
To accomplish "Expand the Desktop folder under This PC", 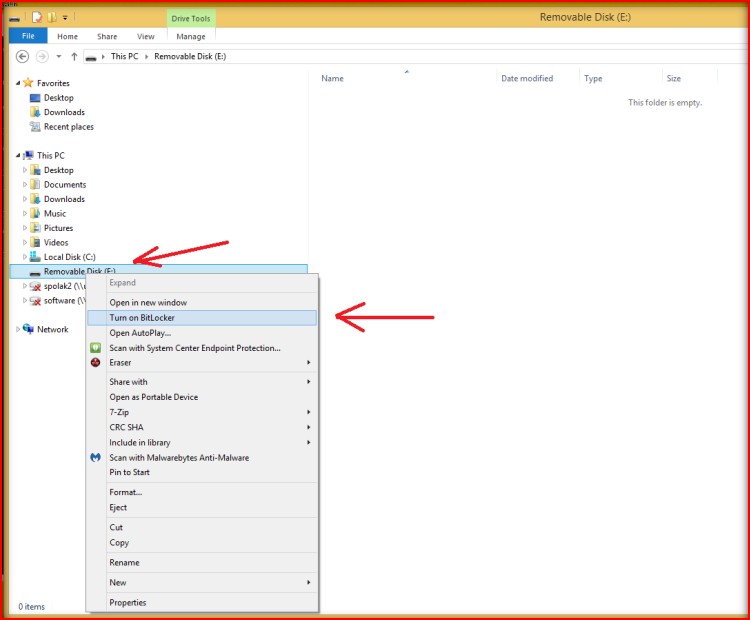I will click(x=25, y=170).
